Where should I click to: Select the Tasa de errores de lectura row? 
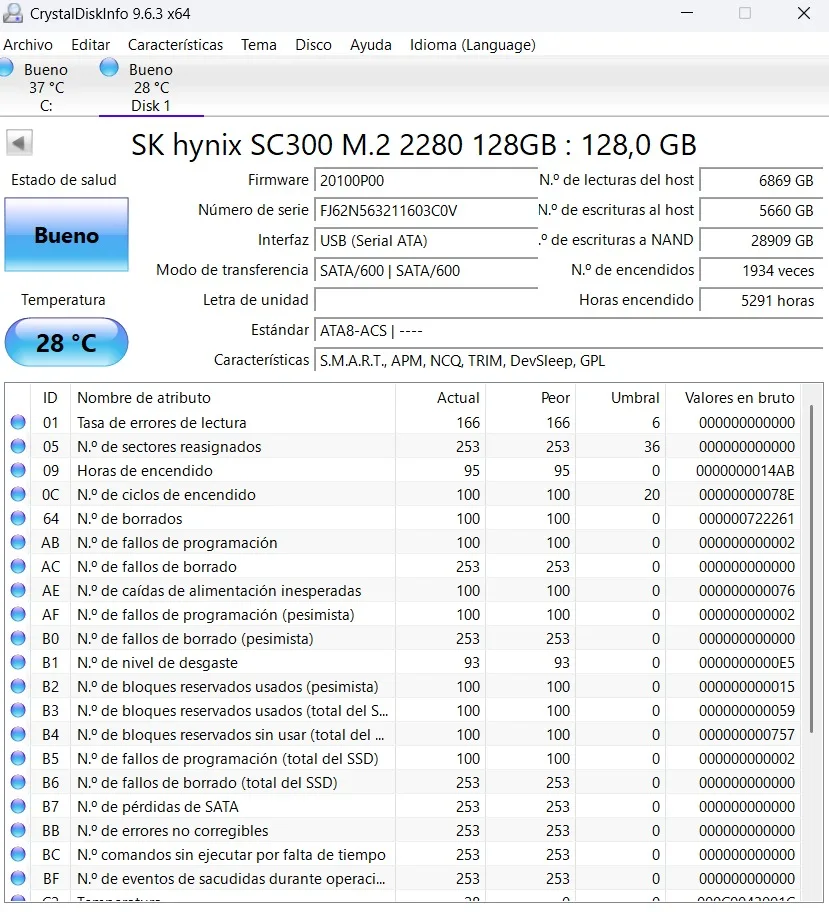(403, 422)
